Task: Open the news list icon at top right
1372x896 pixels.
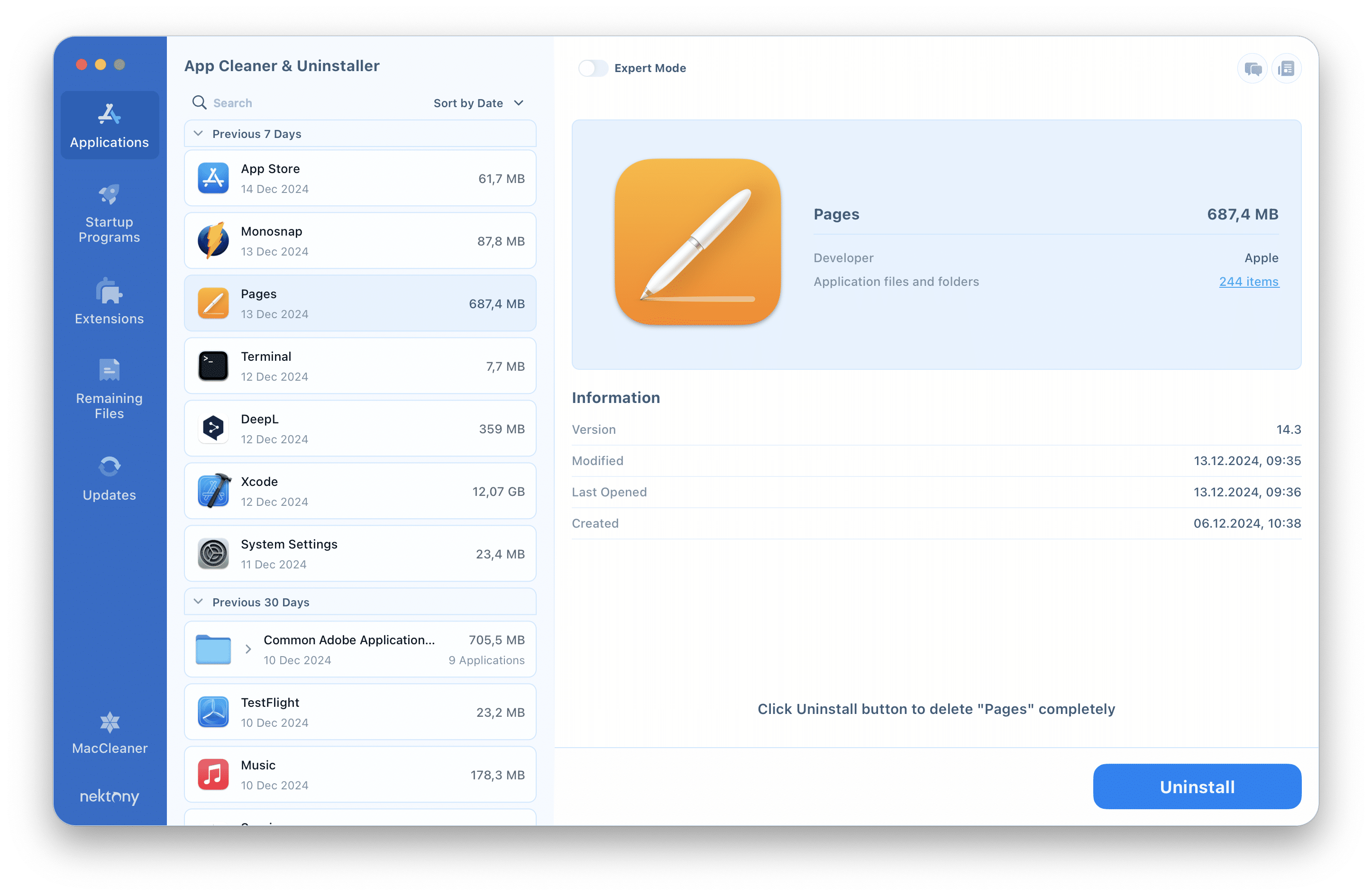Action: tap(1287, 69)
